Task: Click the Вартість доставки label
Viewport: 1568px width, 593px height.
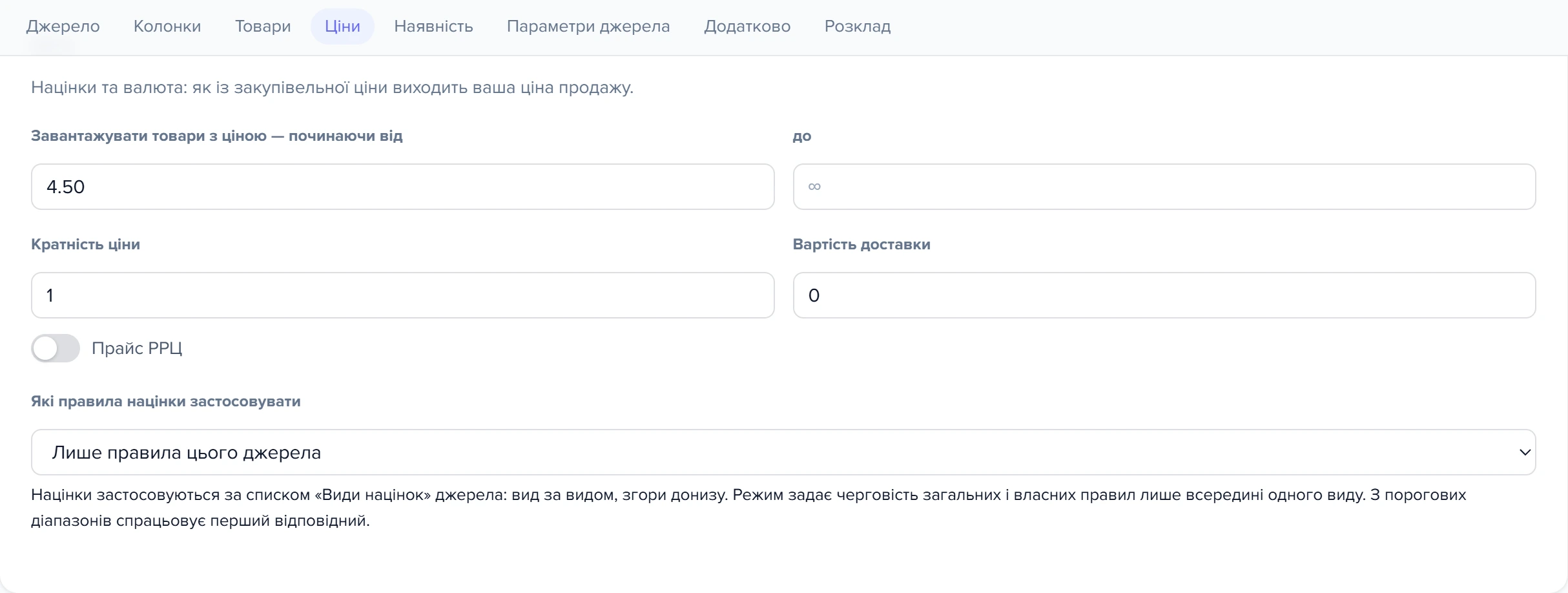Action: tap(861, 244)
